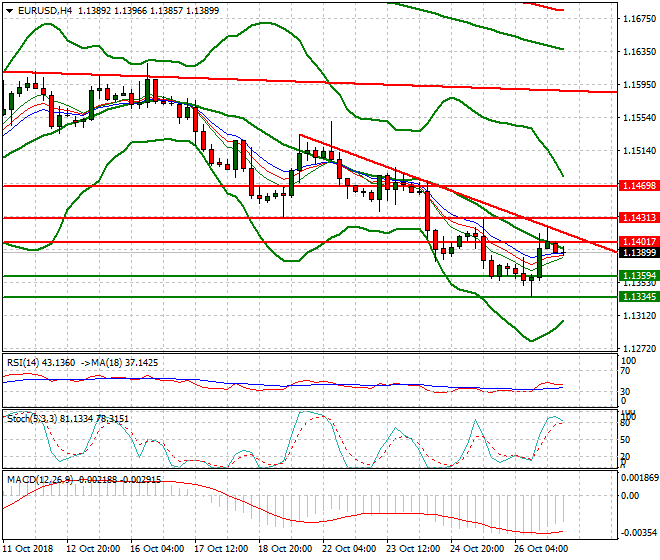Click the 1.13120 price scale value
Viewport: 660px width, 560px height.
(639, 316)
